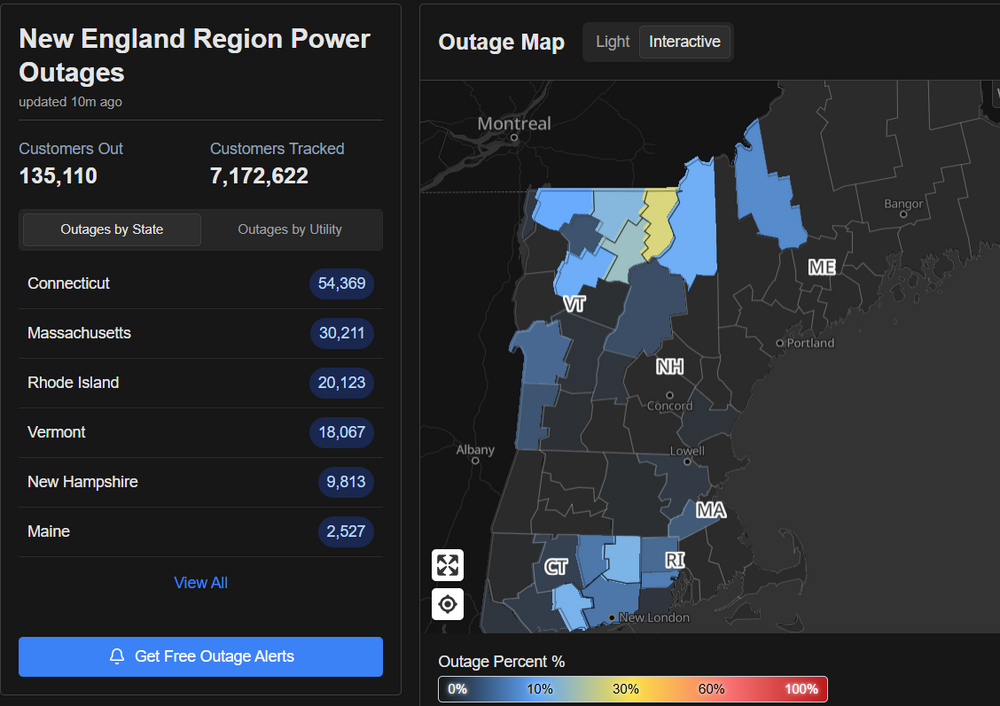Switch map to Light mode
Image resolution: width=1000 pixels, height=706 pixels.
pos(612,42)
